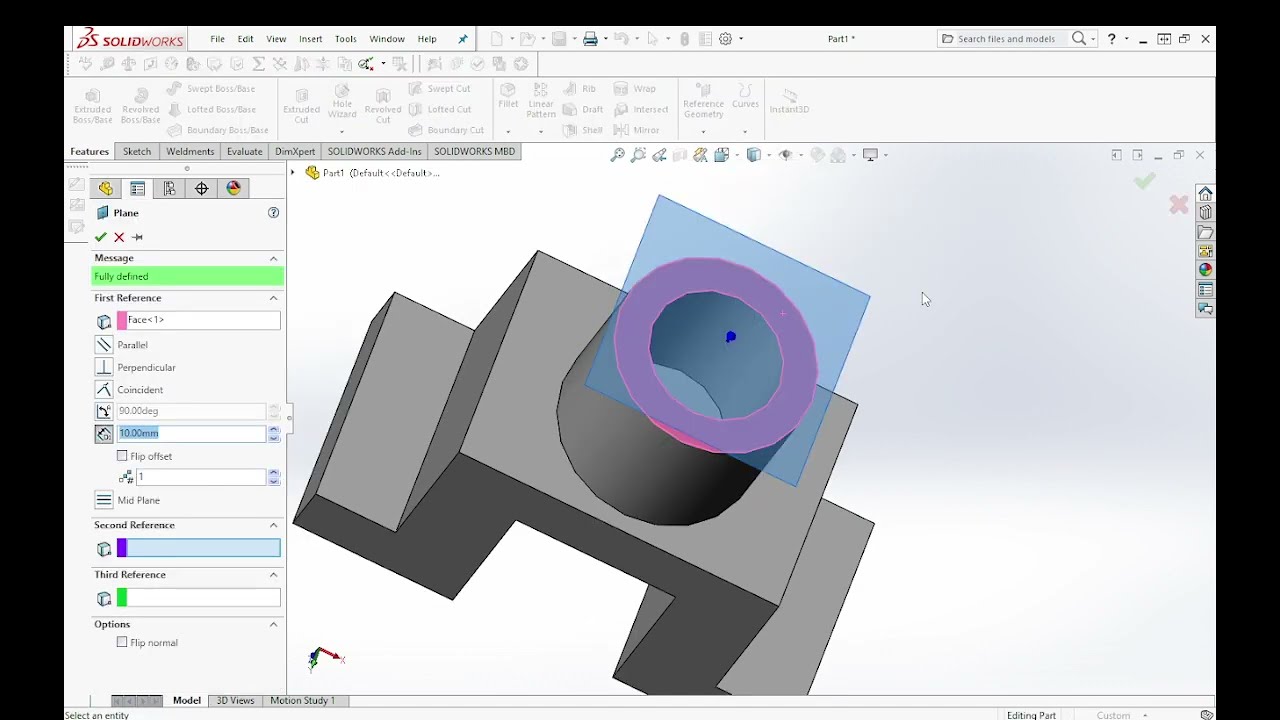Screen dimensions: 1280x720
Task: Open SOLIDWORKS Forum in task pane
Action: click(1205, 309)
